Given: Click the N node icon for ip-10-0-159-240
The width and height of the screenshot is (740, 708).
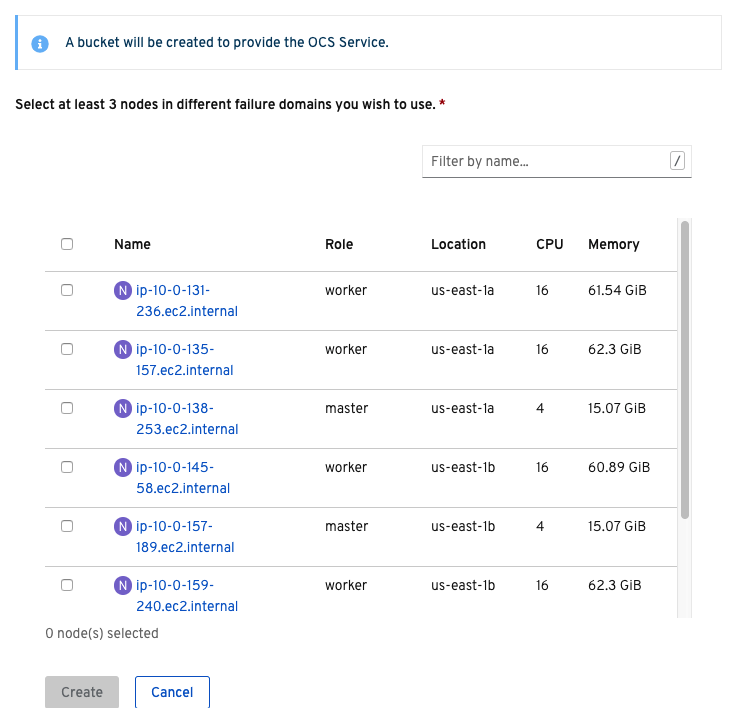Looking at the screenshot, I should (x=123, y=586).
